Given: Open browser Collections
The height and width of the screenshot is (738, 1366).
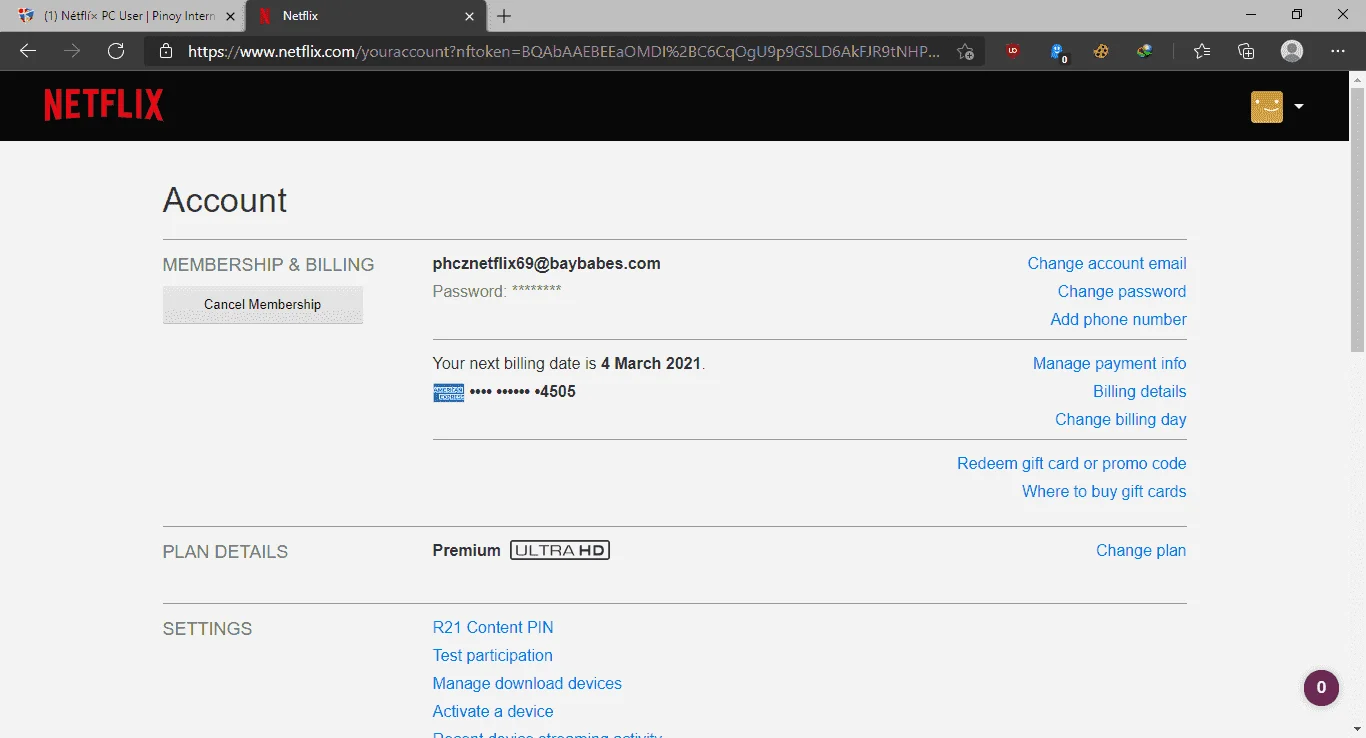Looking at the screenshot, I should point(1246,51).
